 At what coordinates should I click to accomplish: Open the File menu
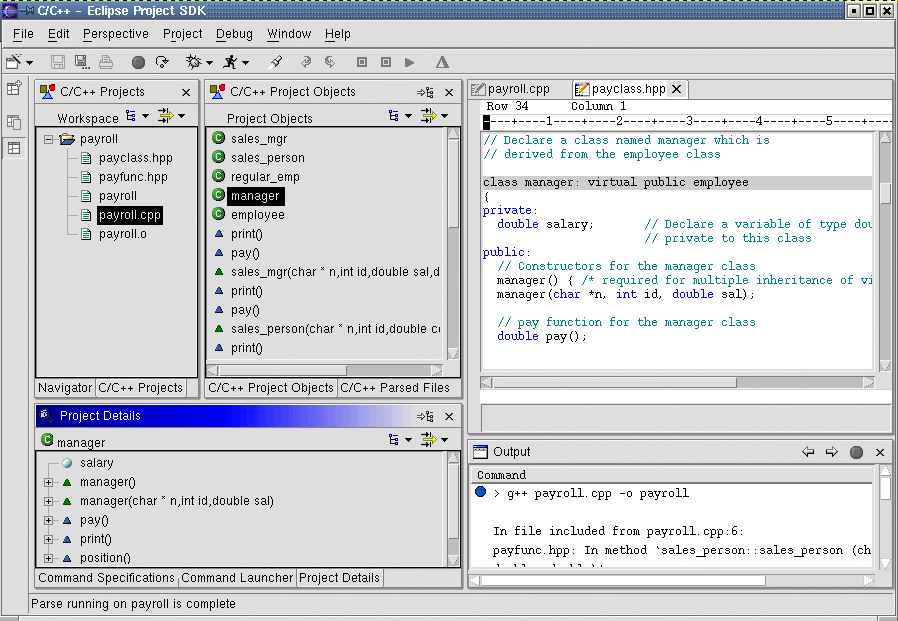(23, 34)
